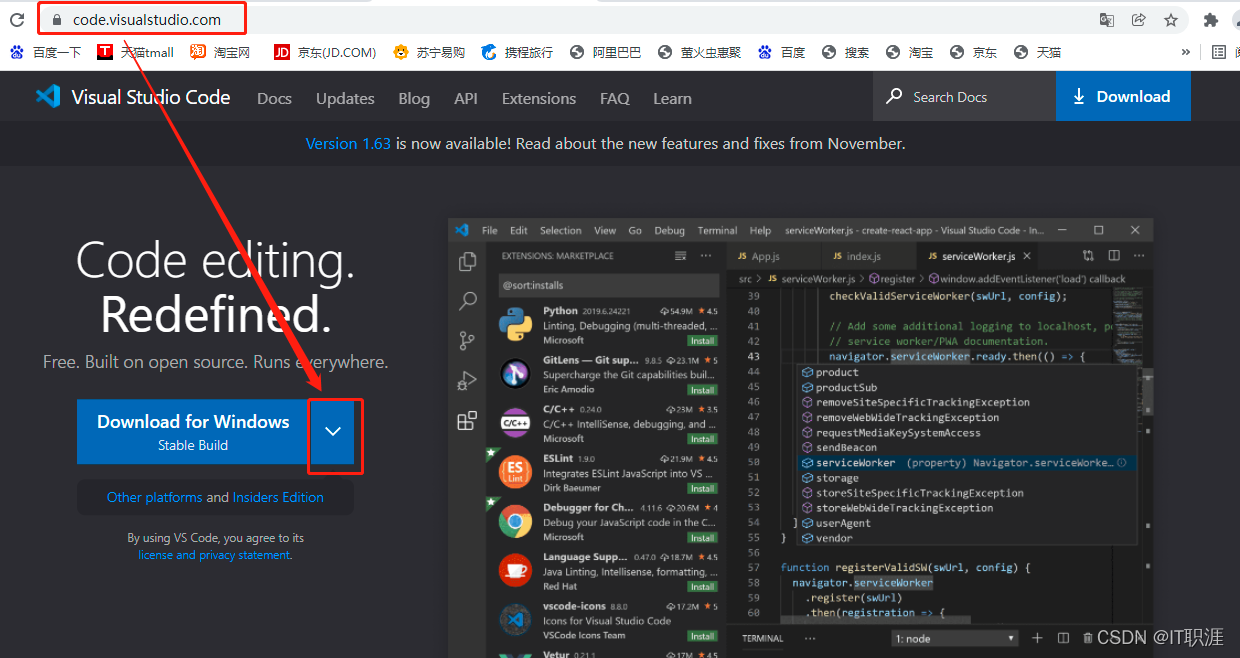Open the Extensions navigation item
The height and width of the screenshot is (658, 1240).
(x=539, y=98)
